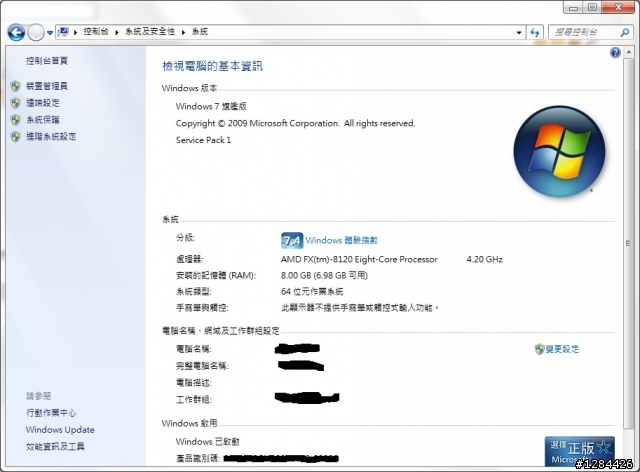This screenshot has width=640, height=472.
Task: Click the 7.4 experience score badge
Action: [x=292, y=240]
